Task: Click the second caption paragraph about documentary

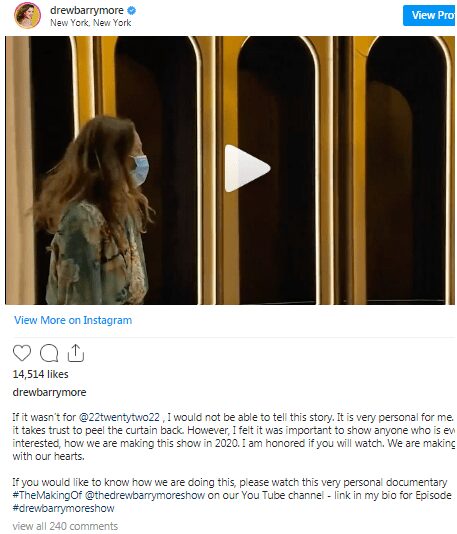Action: point(232,495)
